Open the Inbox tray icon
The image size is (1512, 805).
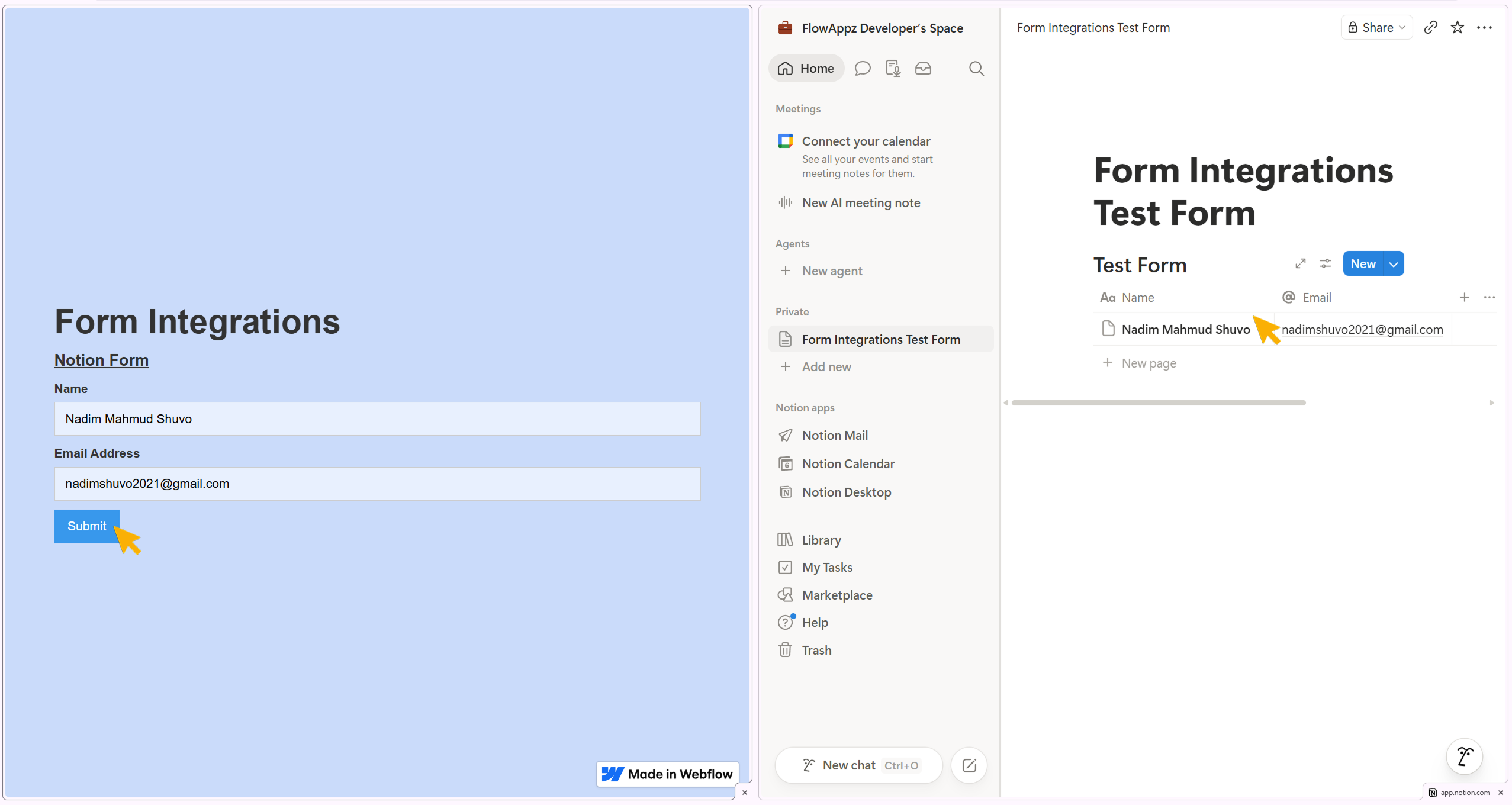tap(923, 69)
